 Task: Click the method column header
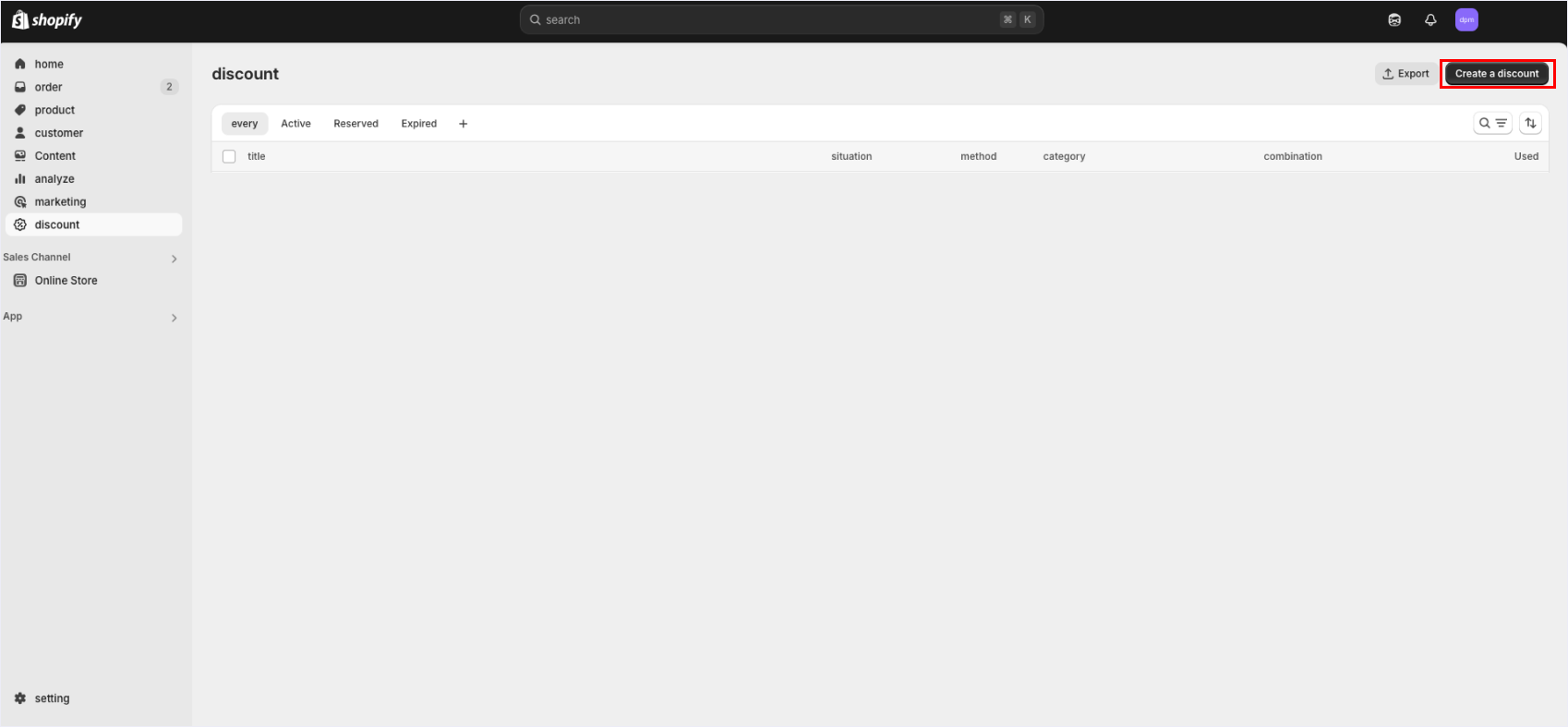[x=978, y=157]
